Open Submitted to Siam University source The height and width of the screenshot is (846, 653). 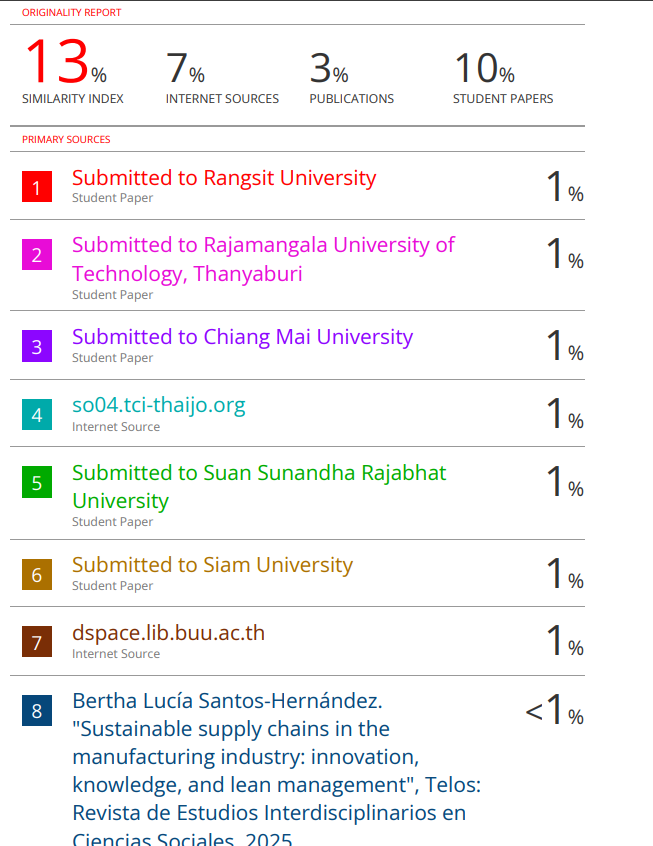click(x=212, y=565)
